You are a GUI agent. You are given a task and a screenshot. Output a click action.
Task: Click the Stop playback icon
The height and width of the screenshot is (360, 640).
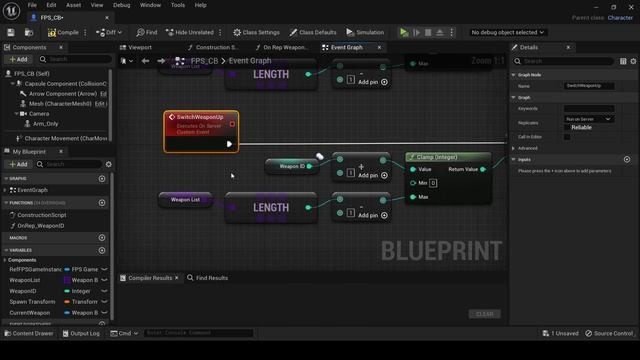[428, 32]
